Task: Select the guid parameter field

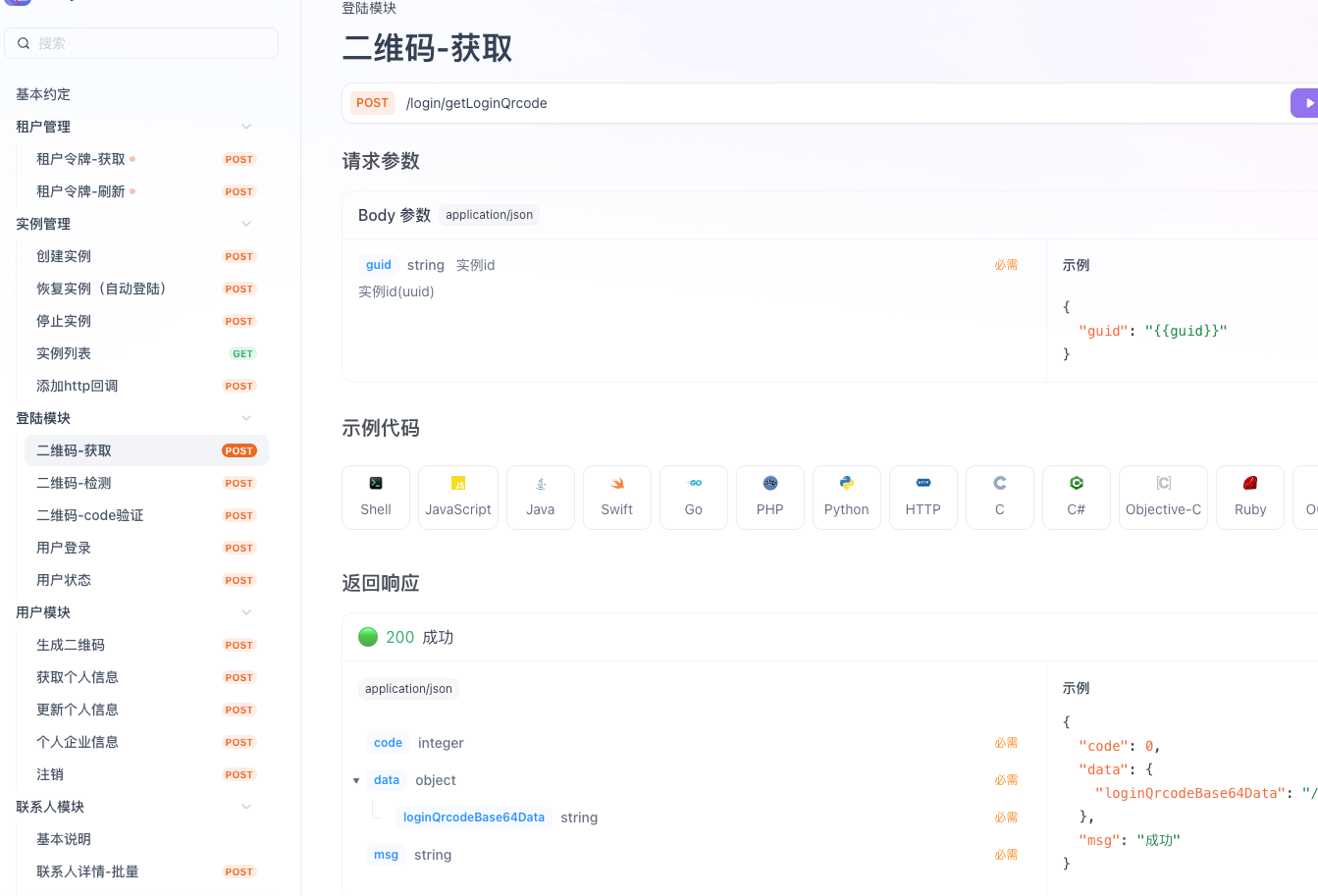Action: point(378,264)
